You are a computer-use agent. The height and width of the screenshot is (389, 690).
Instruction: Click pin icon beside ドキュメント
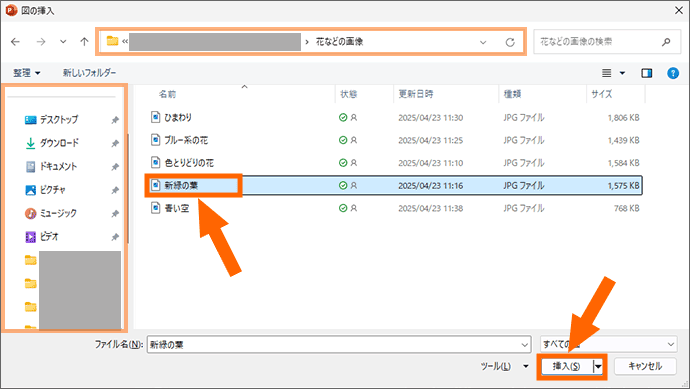115,167
